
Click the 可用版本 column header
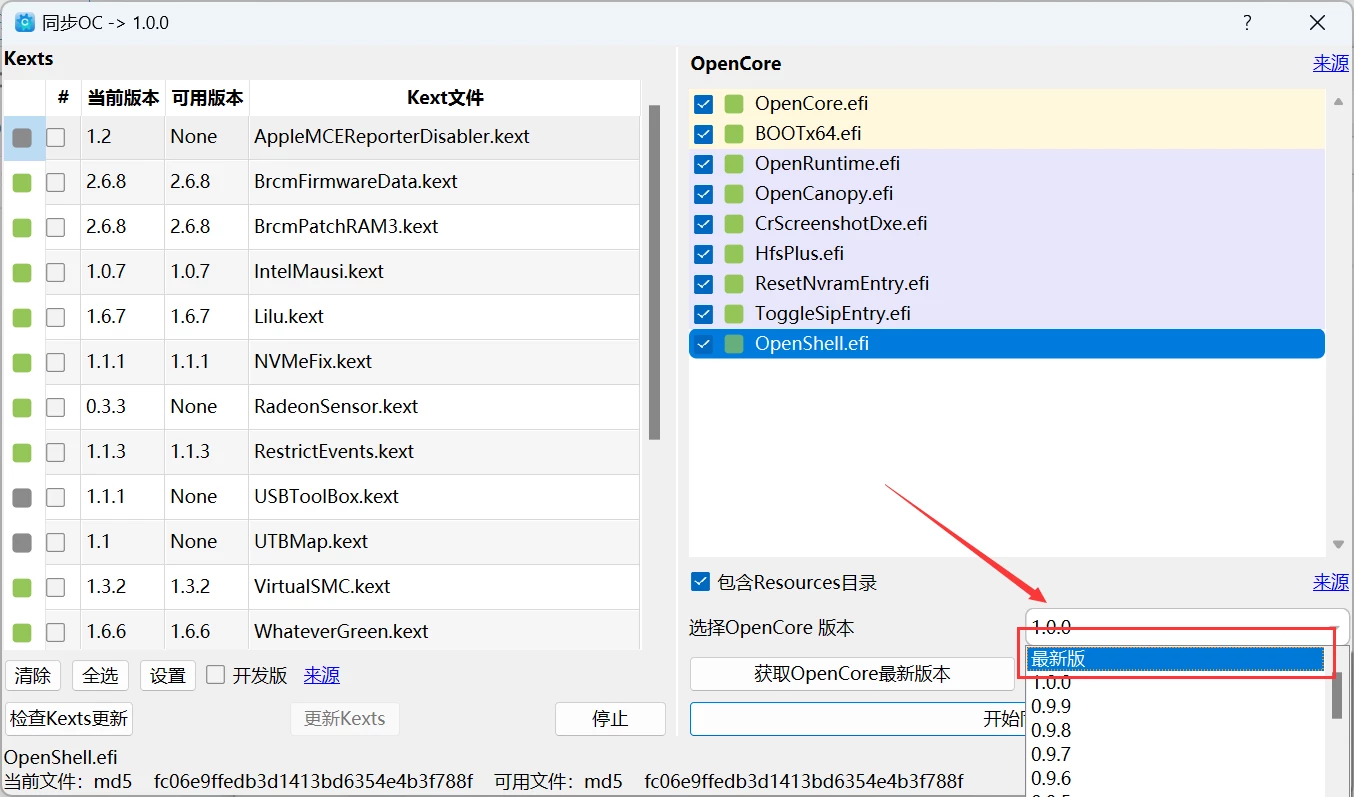pyautogui.click(x=207, y=98)
